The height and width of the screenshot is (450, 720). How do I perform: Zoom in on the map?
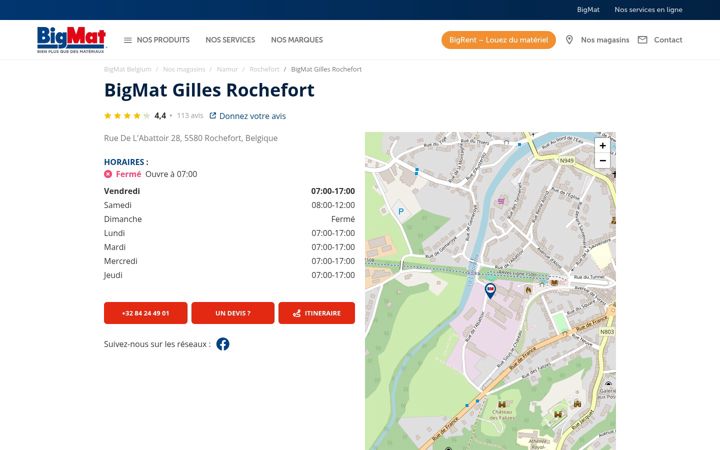coord(602,146)
